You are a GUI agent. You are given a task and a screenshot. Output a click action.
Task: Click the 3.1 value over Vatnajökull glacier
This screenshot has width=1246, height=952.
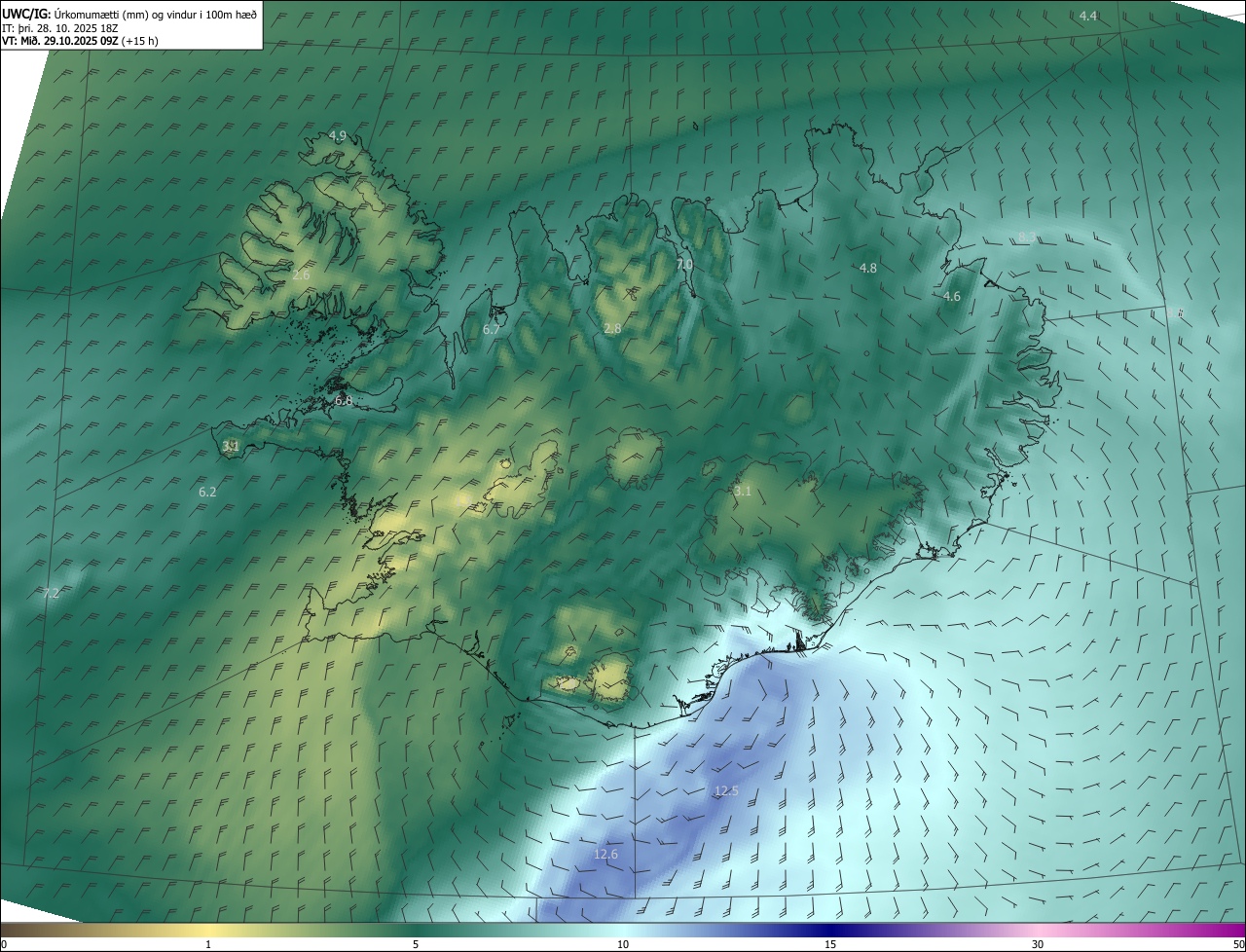743,492
